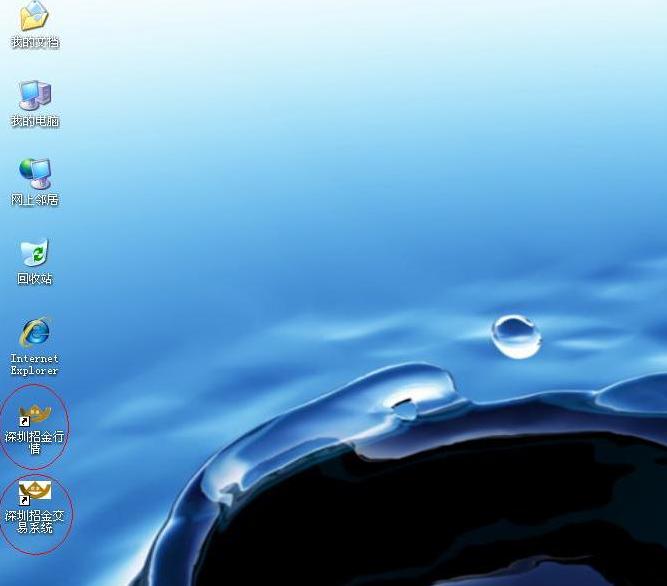Select the 我的文档 folder icon

click(34, 15)
